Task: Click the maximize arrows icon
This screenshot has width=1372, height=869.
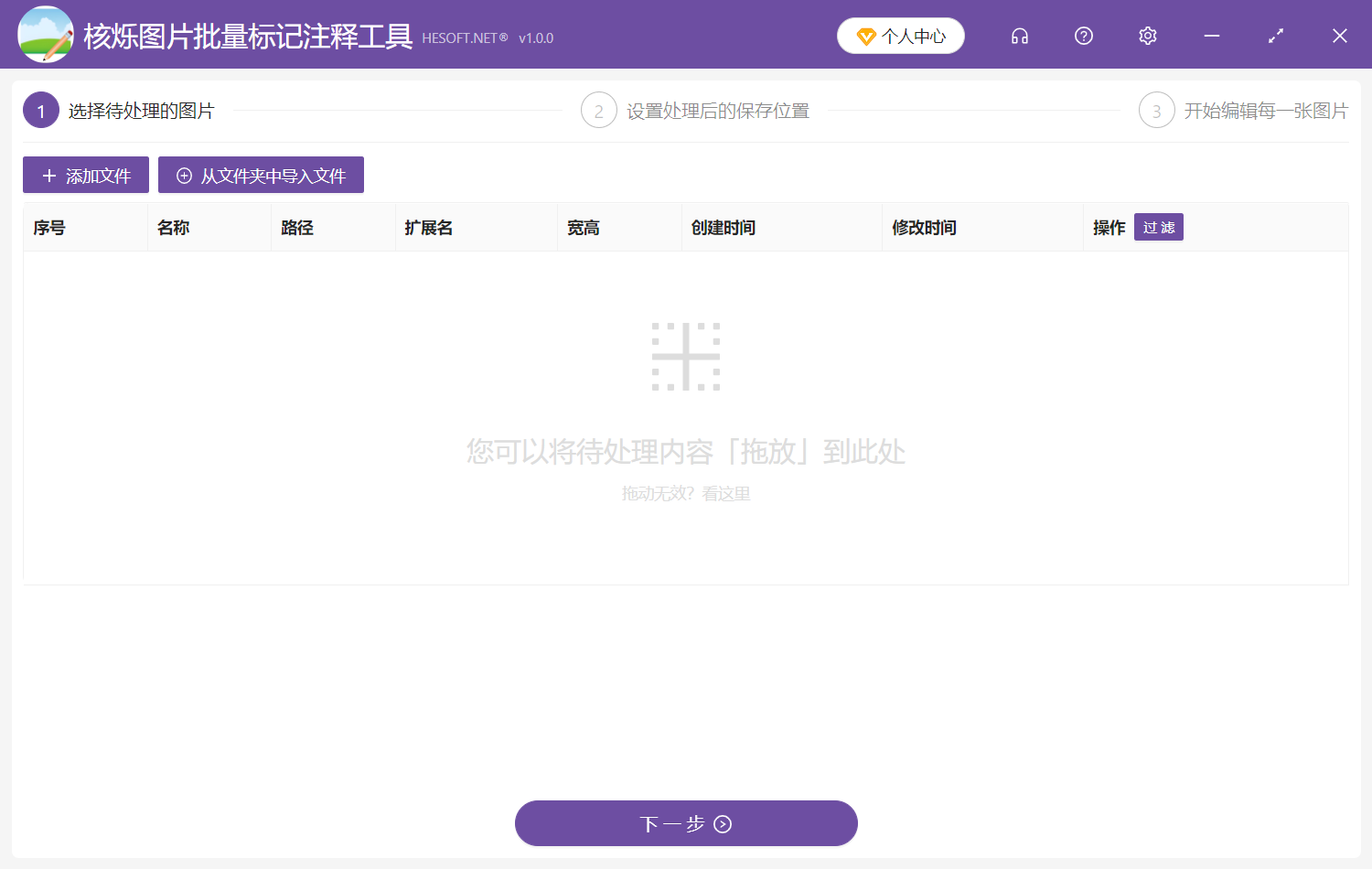Action: (x=1275, y=36)
